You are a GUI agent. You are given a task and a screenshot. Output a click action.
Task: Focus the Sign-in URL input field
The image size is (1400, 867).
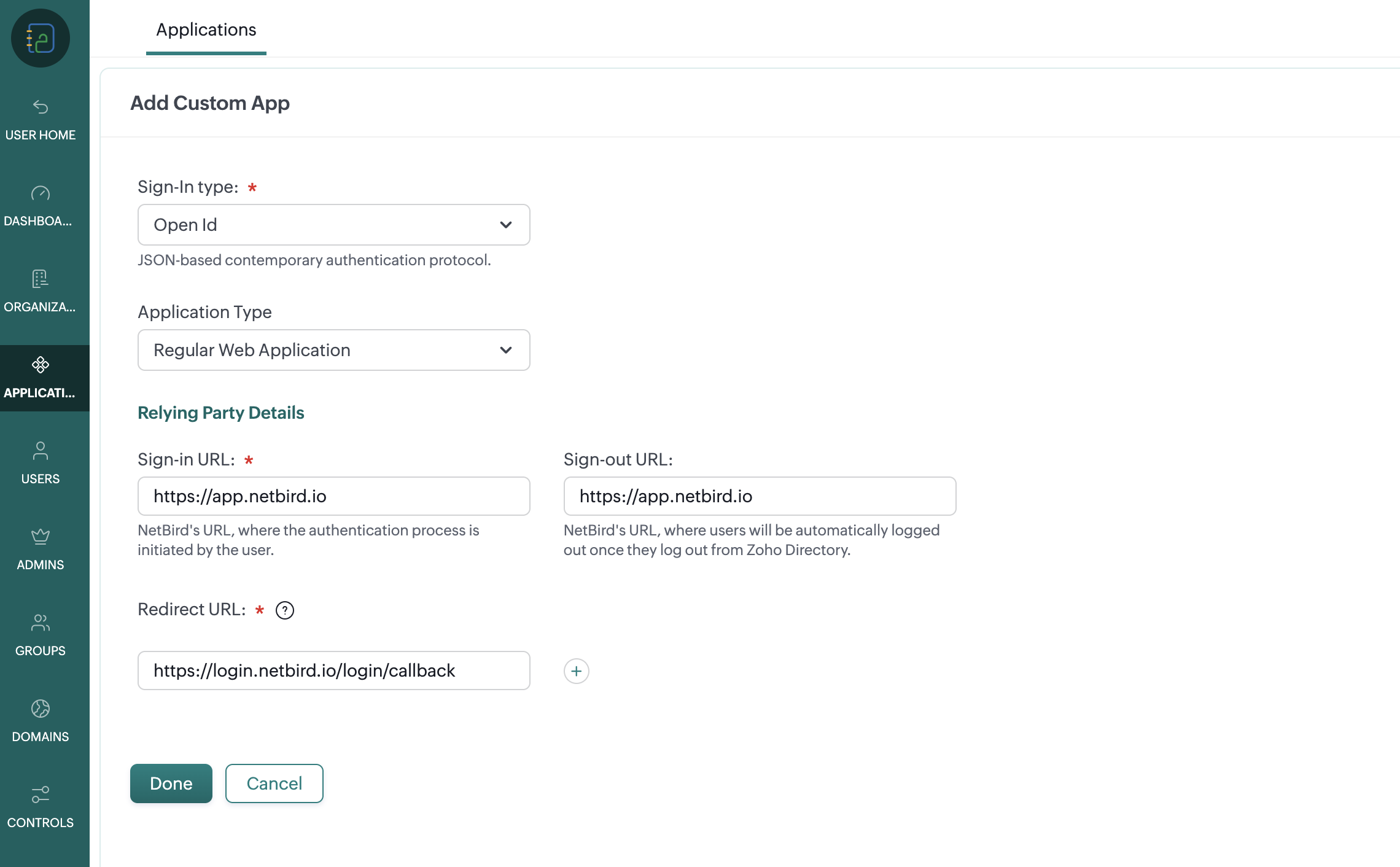coord(334,496)
